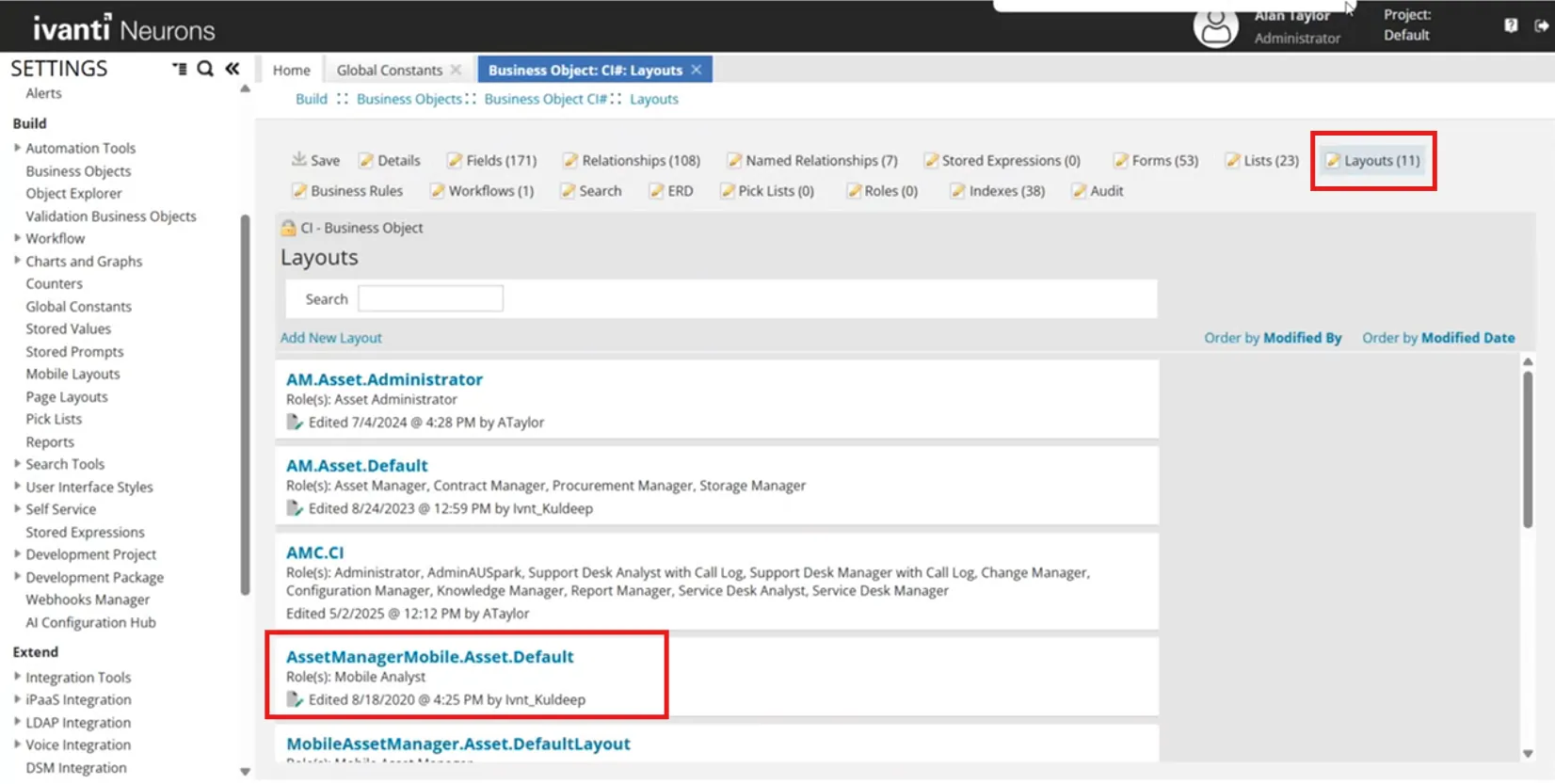Select AI Configuration Hub in sidebar
Screen dimensions: 1555x784
pyautogui.click(x=90, y=622)
